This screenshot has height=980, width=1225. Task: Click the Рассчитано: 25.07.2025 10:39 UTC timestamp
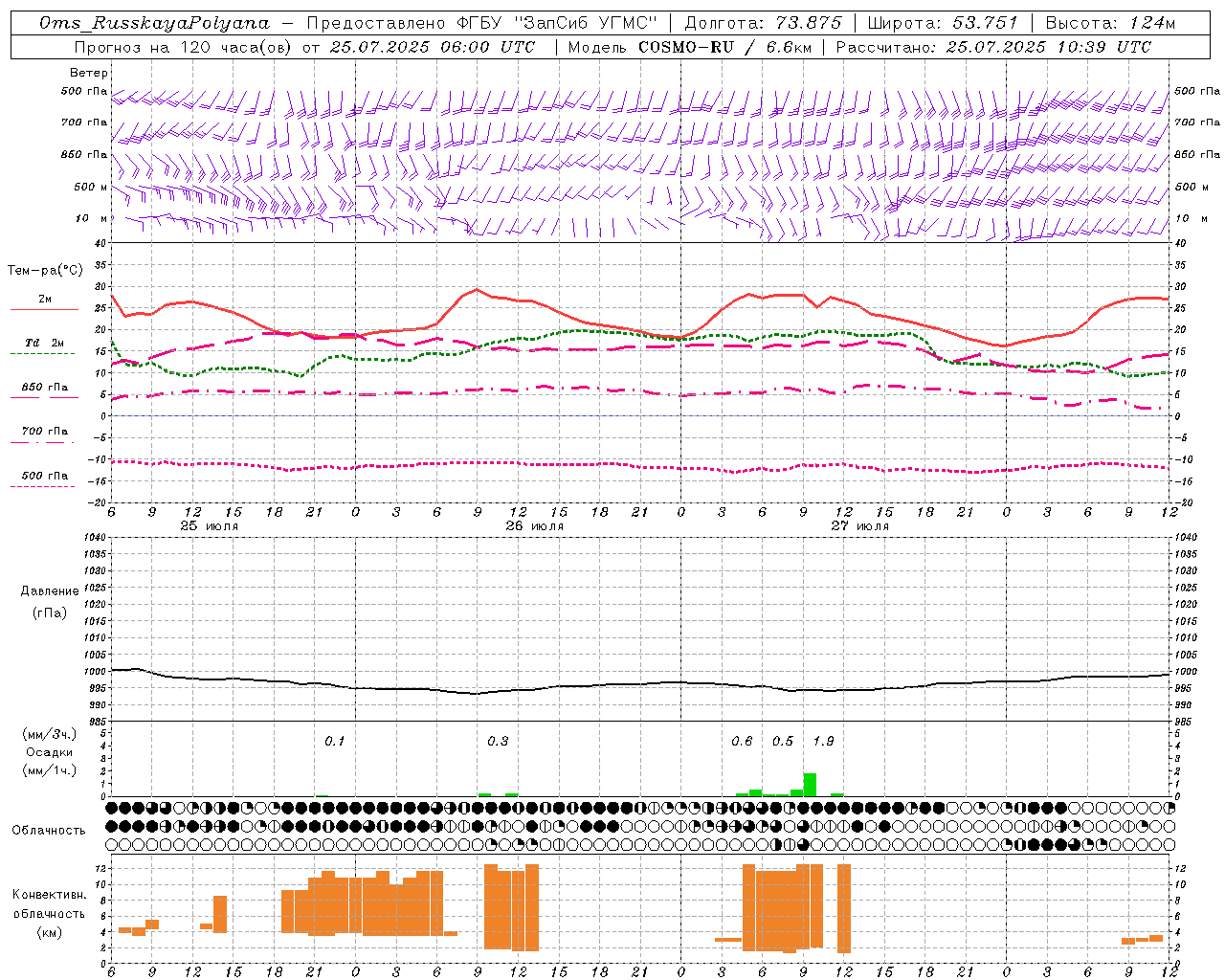993,47
